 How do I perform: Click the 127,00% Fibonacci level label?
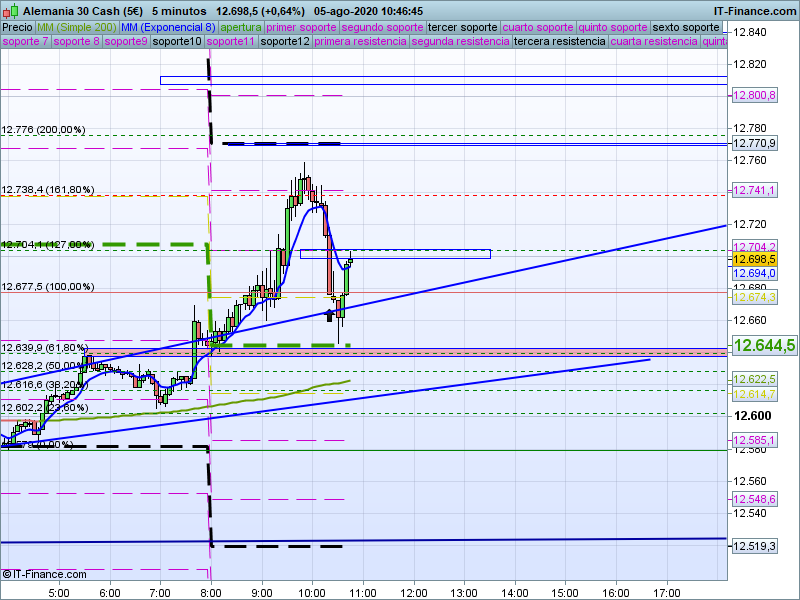(47, 244)
